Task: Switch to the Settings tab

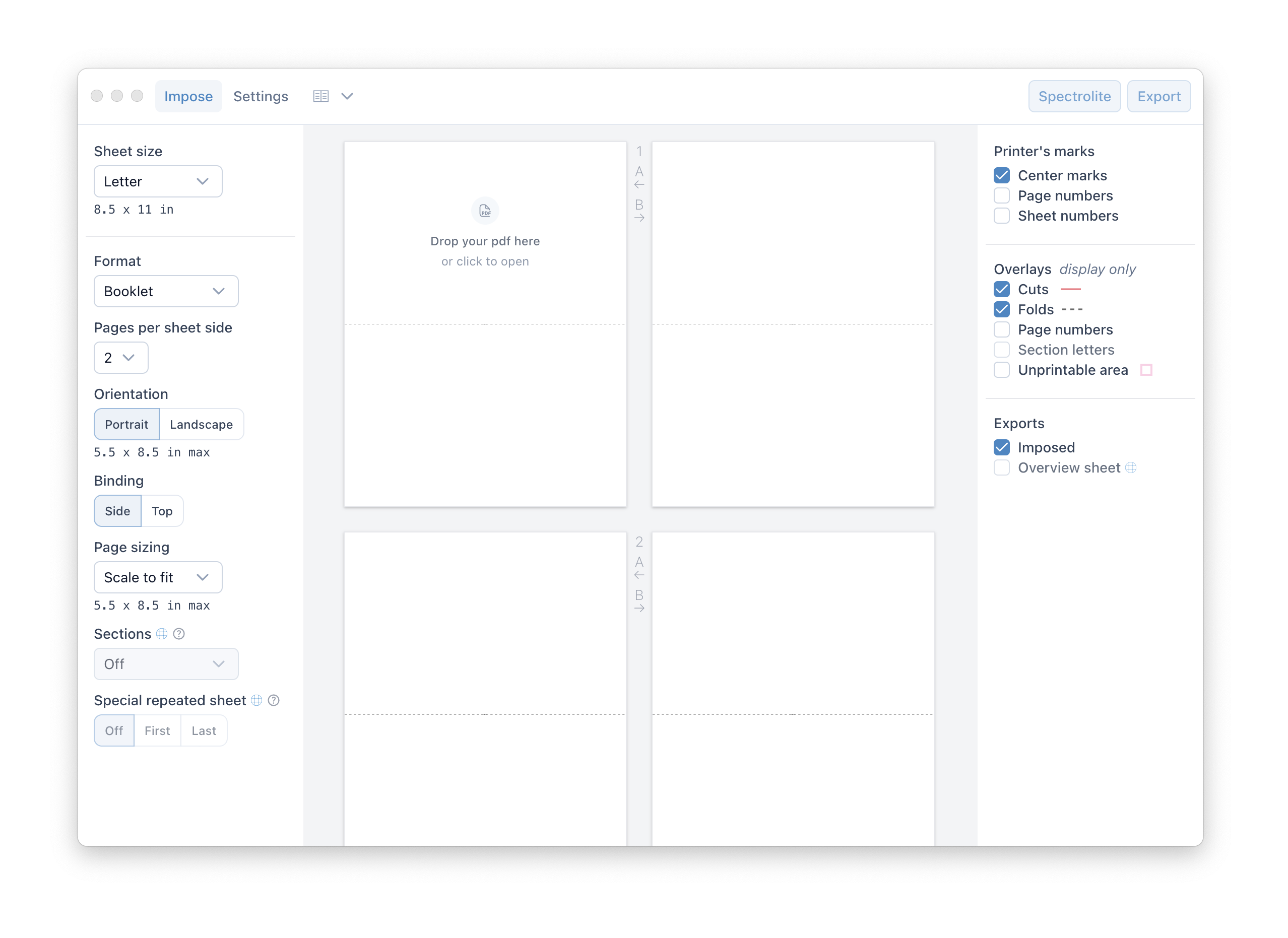Action: click(x=261, y=96)
